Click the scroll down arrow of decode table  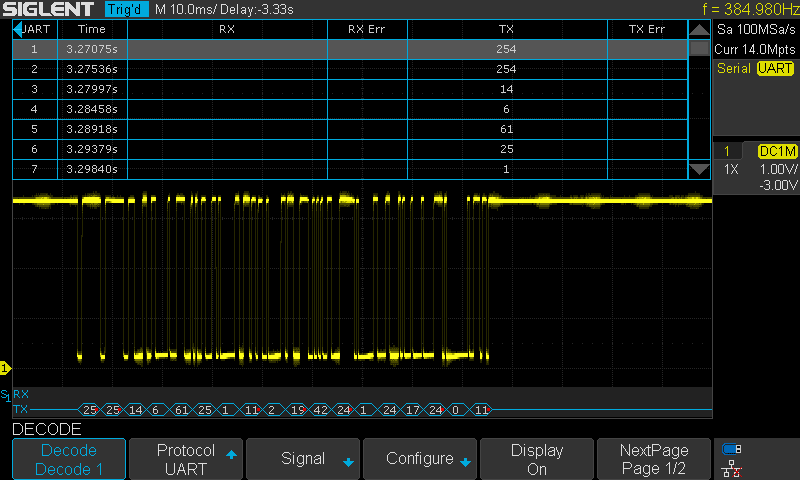click(x=699, y=169)
